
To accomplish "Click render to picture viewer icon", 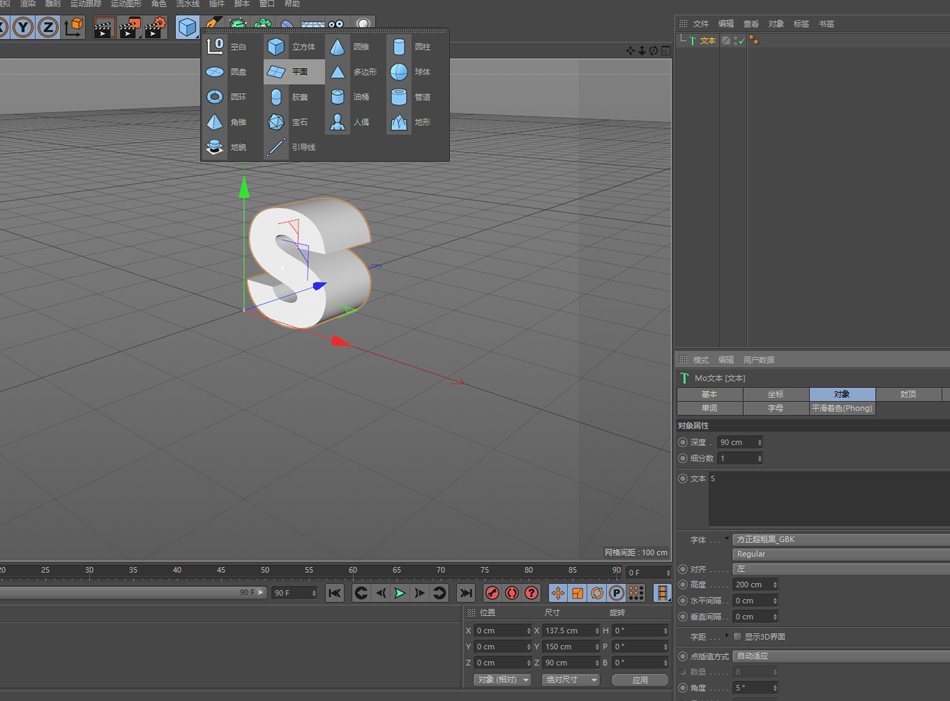I will tap(129, 27).
